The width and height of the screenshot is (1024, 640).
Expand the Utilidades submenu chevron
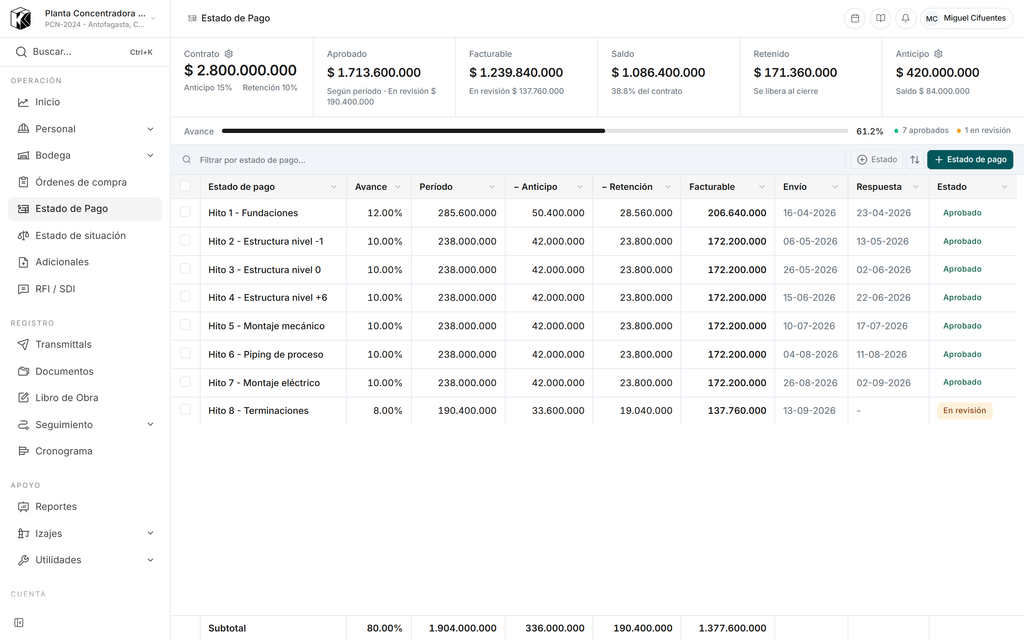[150, 560]
